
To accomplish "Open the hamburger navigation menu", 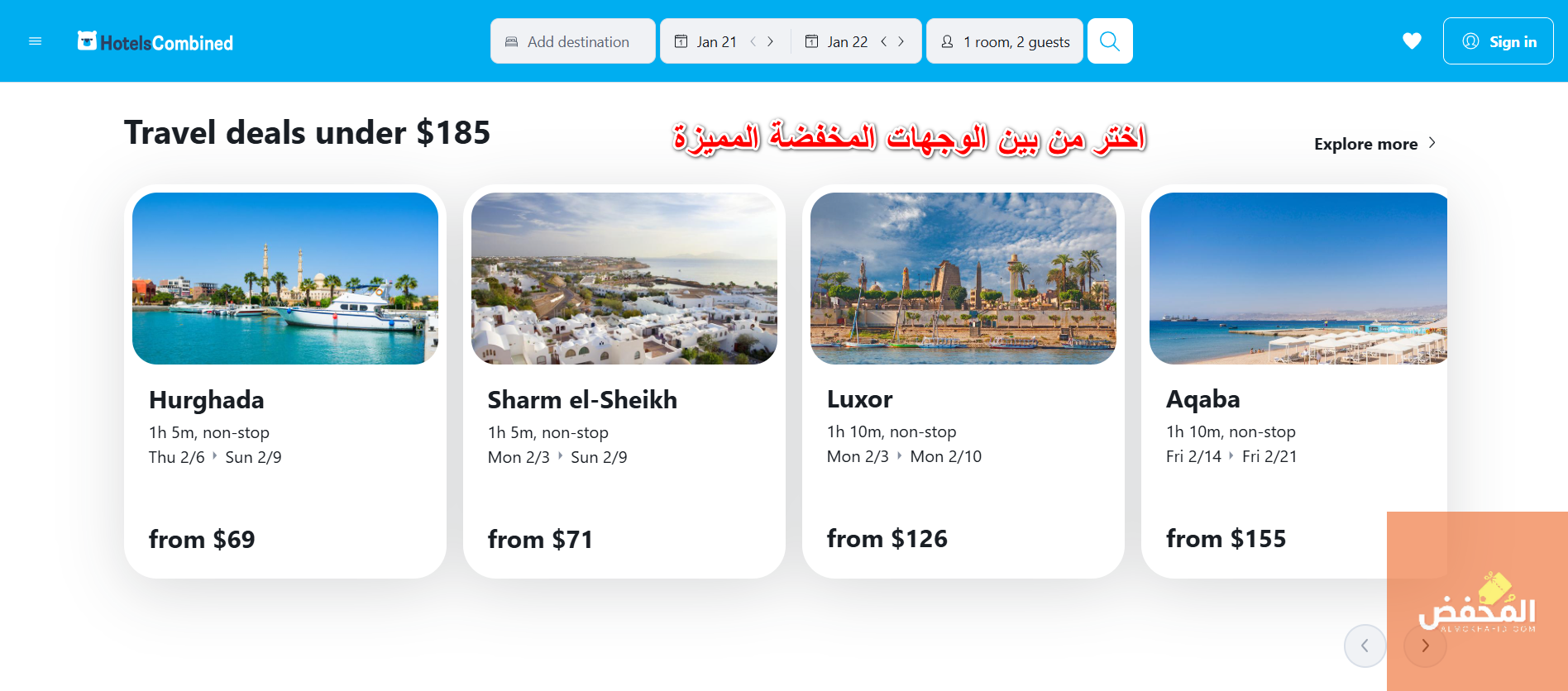I will [x=35, y=41].
